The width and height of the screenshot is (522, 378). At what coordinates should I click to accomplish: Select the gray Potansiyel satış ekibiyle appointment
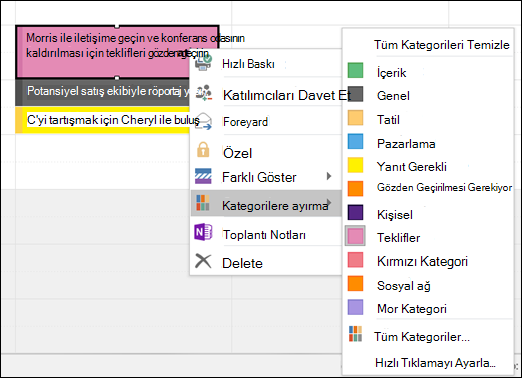[x=103, y=92]
